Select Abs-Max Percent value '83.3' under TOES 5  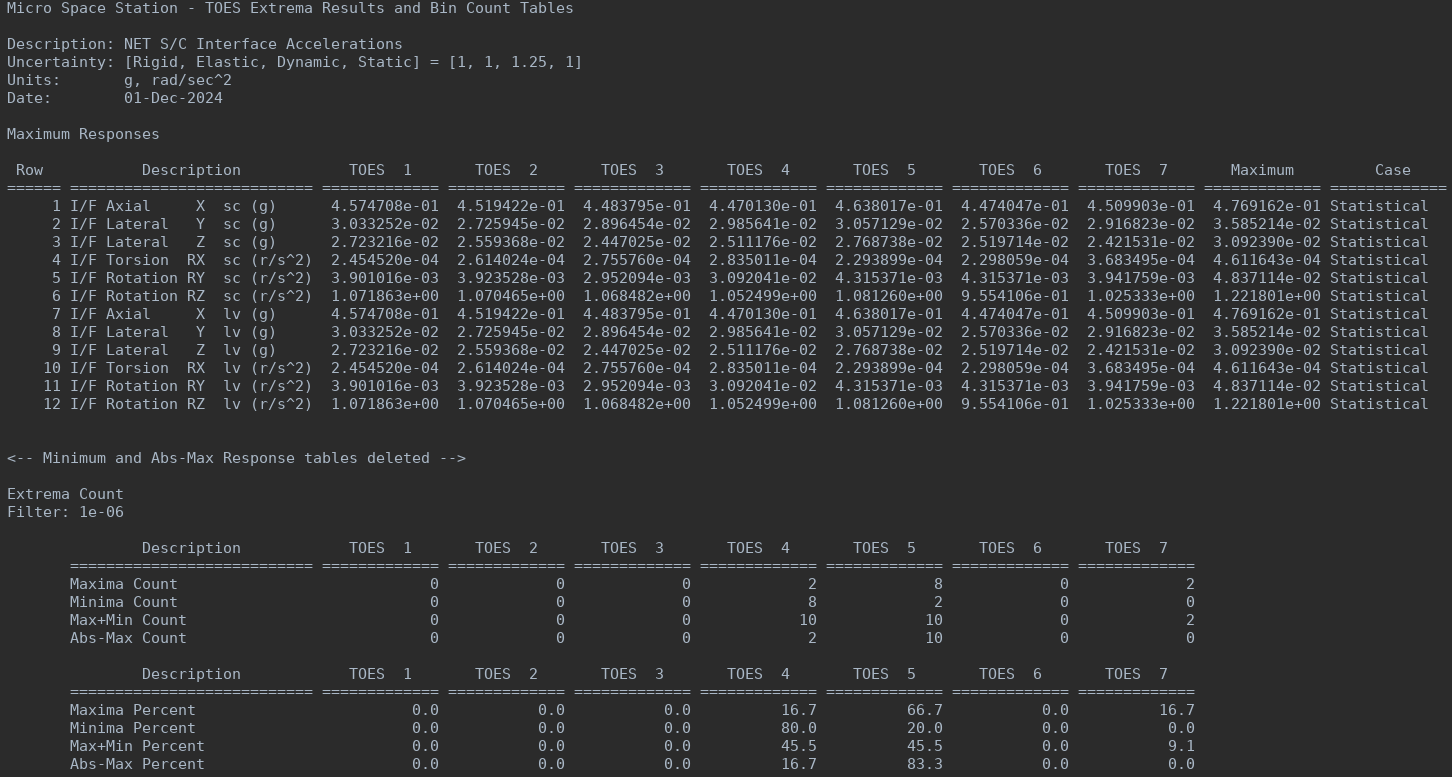coord(925,764)
